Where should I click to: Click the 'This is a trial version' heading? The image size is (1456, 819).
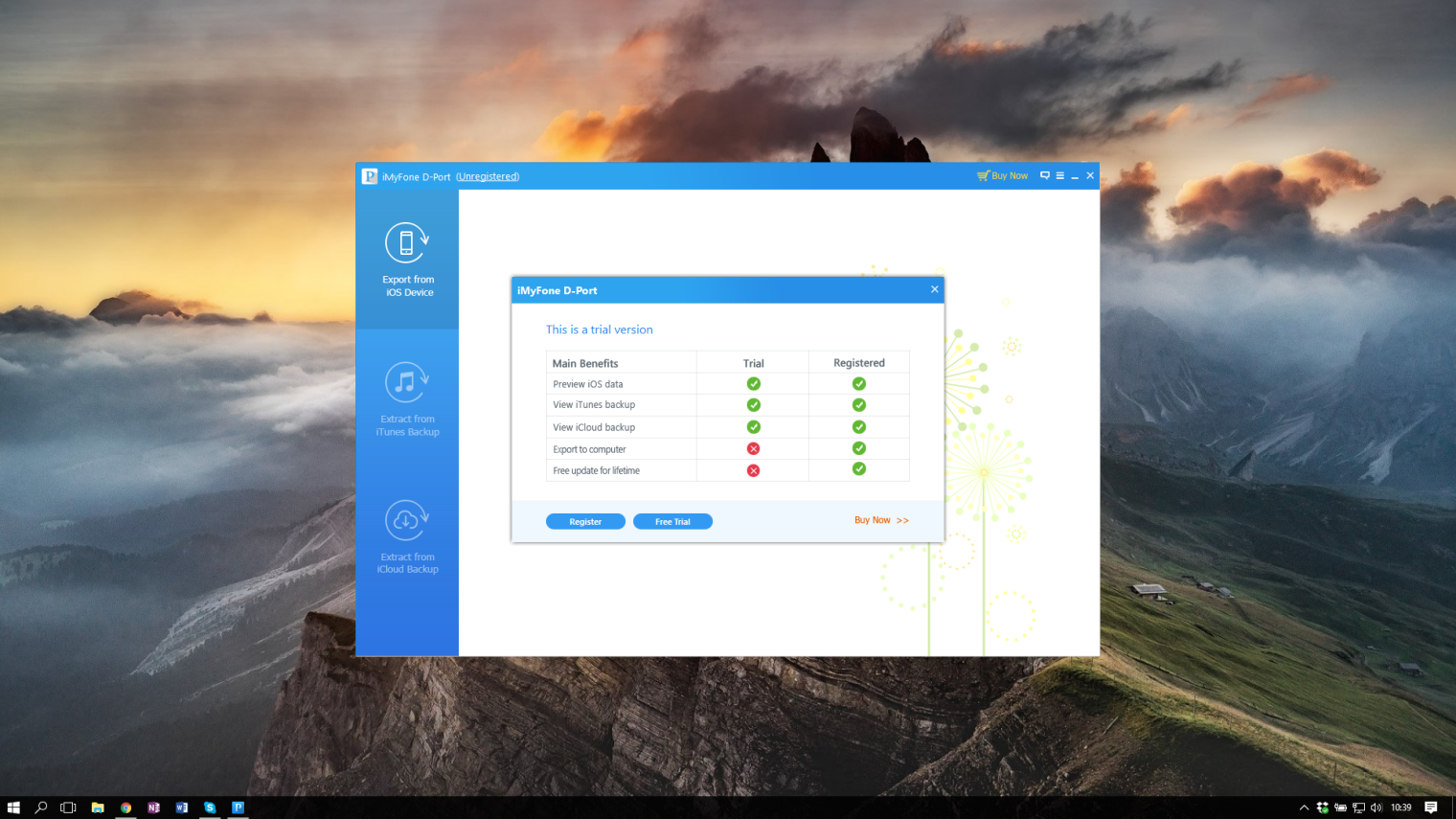[x=600, y=330]
